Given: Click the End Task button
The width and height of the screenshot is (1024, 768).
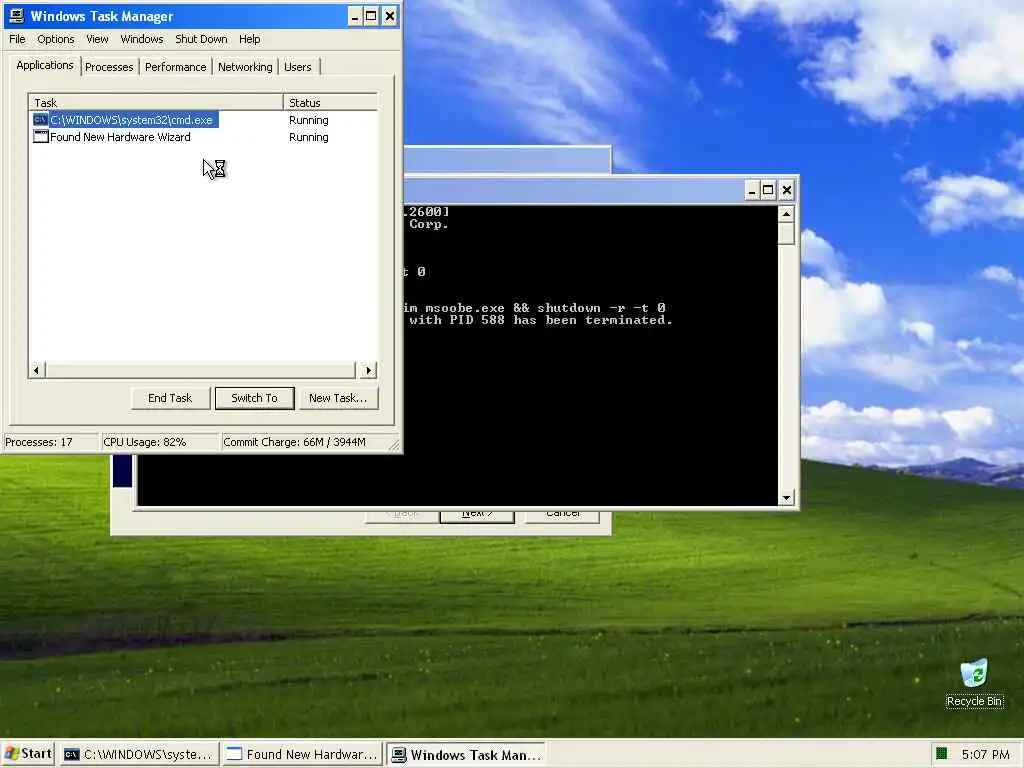Looking at the screenshot, I should tap(170, 398).
